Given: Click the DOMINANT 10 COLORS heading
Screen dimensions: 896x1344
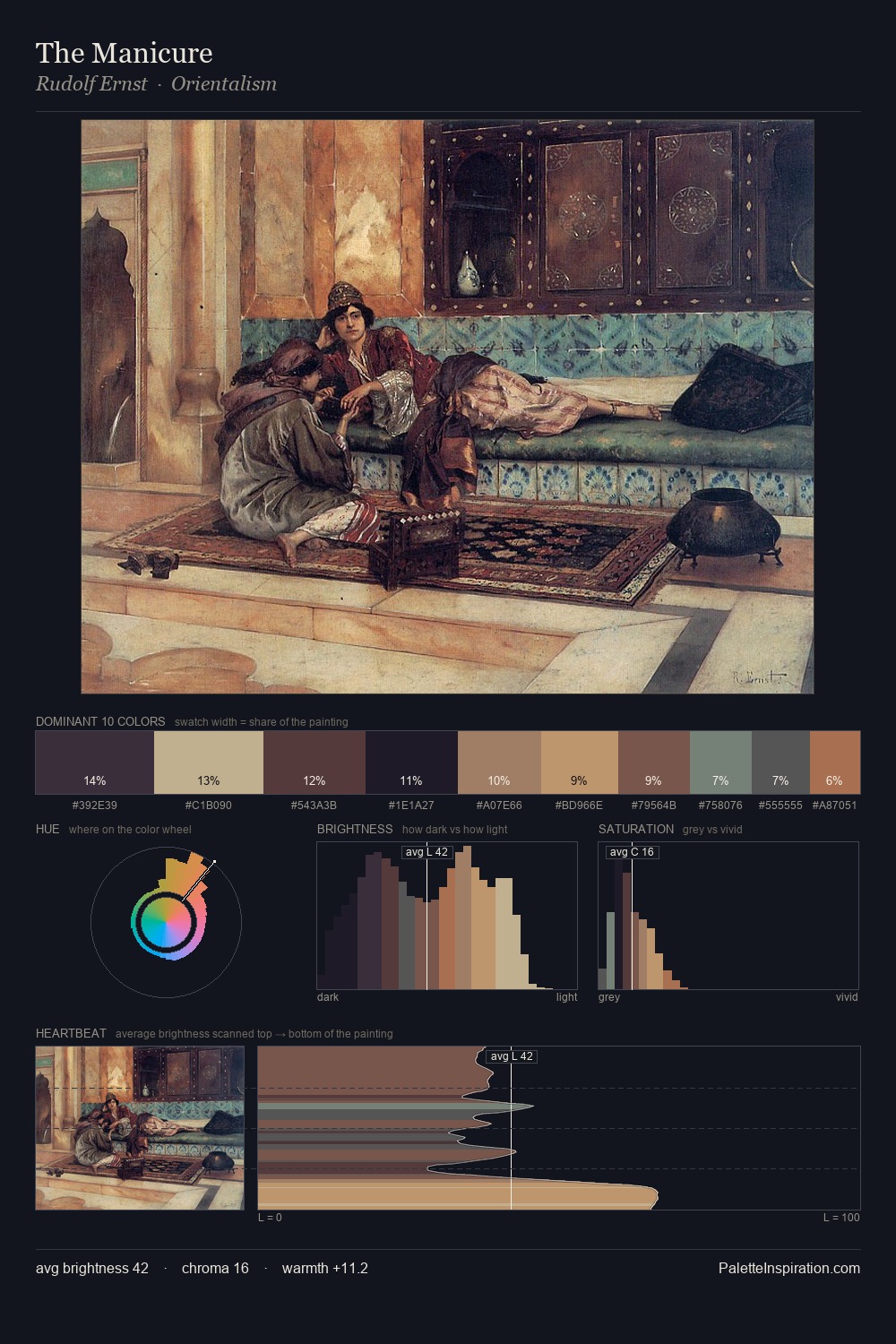Looking at the screenshot, I should click(x=100, y=721).
